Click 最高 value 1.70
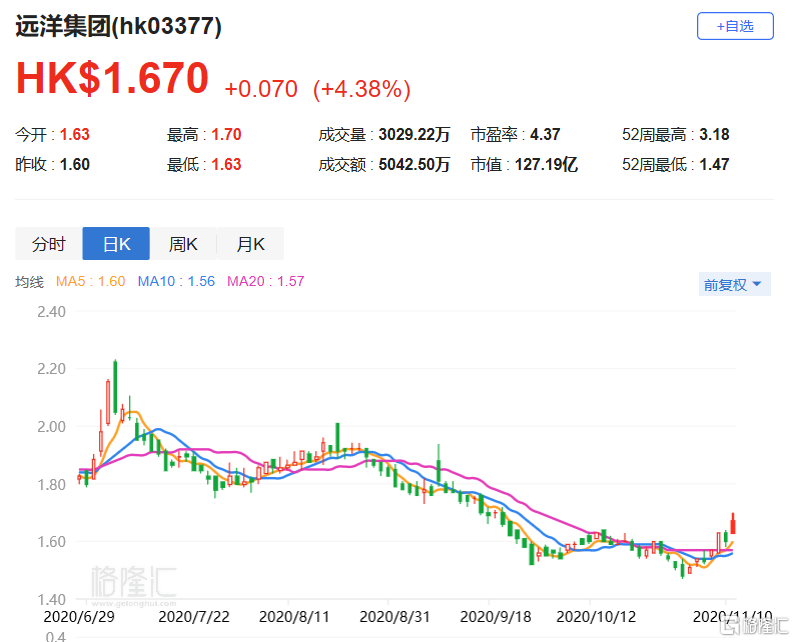This screenshot has height=642, width=795. (x=226, y=134)
